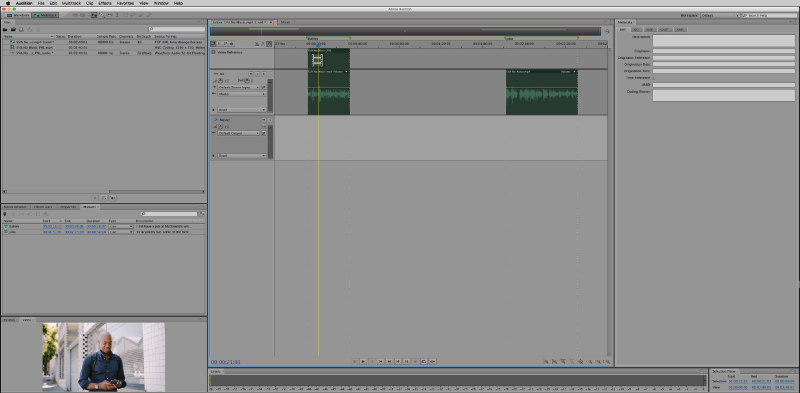Click the Stop button in the transport
Screen dimensions: 800x393
point(355,361)
